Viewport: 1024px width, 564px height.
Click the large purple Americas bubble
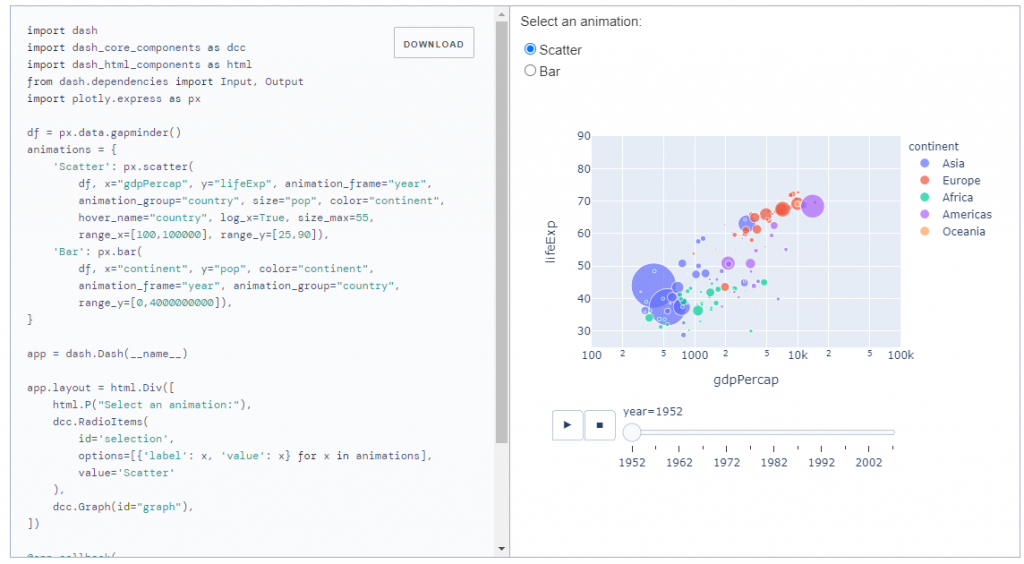812,205
